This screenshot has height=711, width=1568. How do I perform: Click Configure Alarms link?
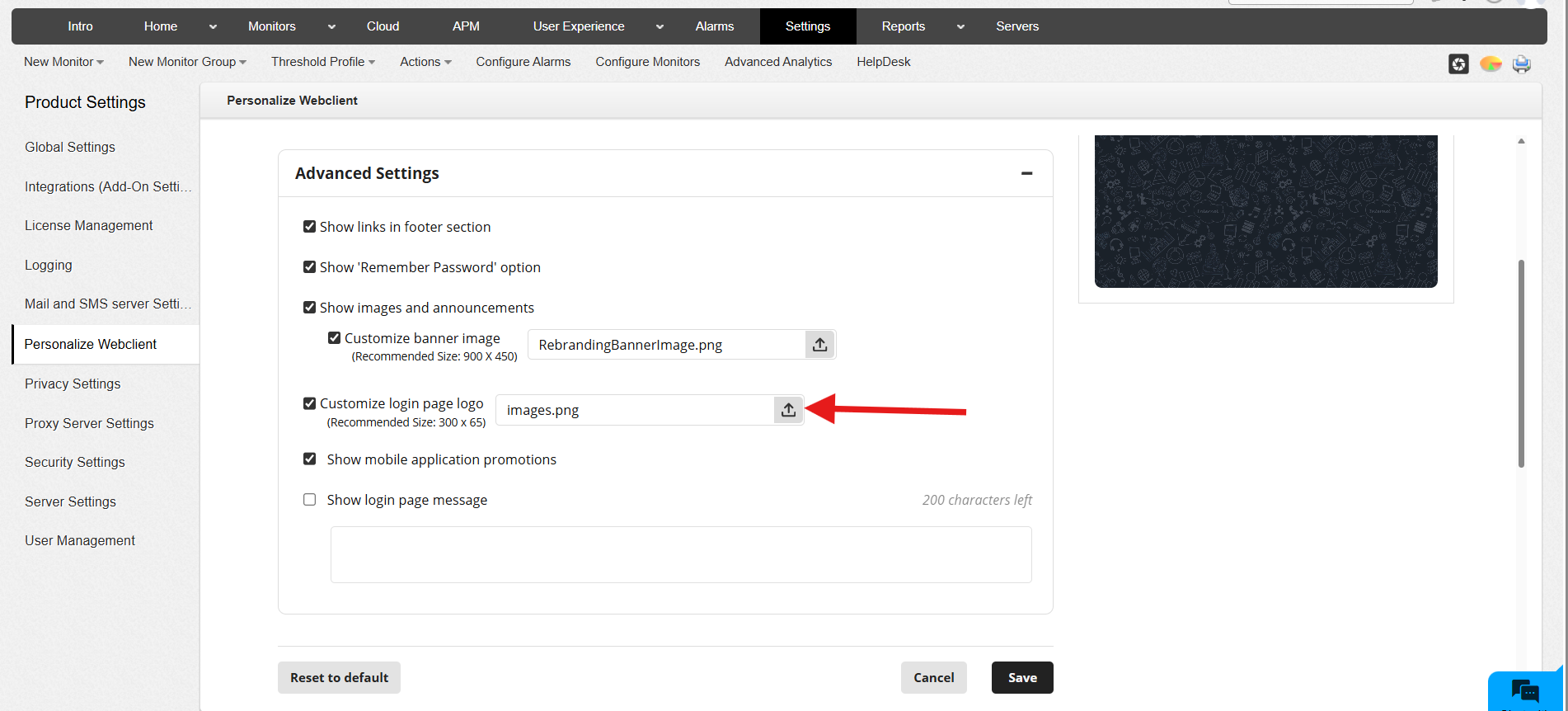pos(523,62)
